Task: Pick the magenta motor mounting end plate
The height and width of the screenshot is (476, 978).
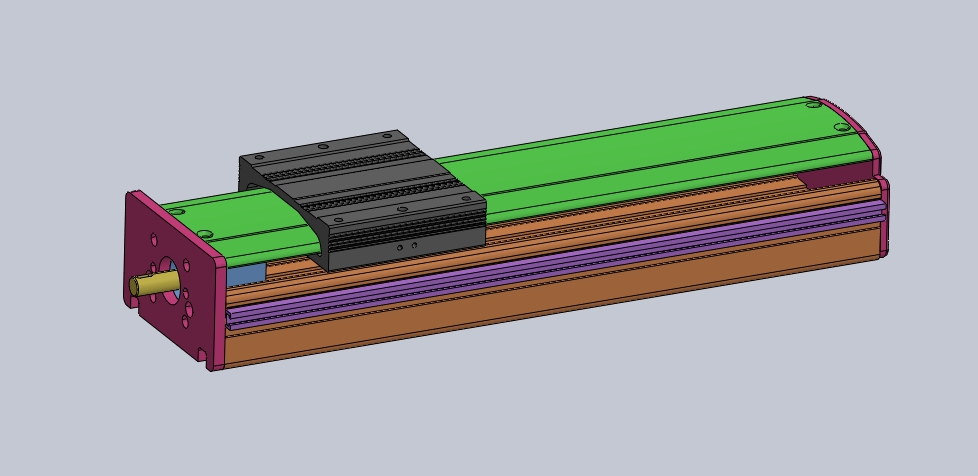Action: [x=175, y=281]
